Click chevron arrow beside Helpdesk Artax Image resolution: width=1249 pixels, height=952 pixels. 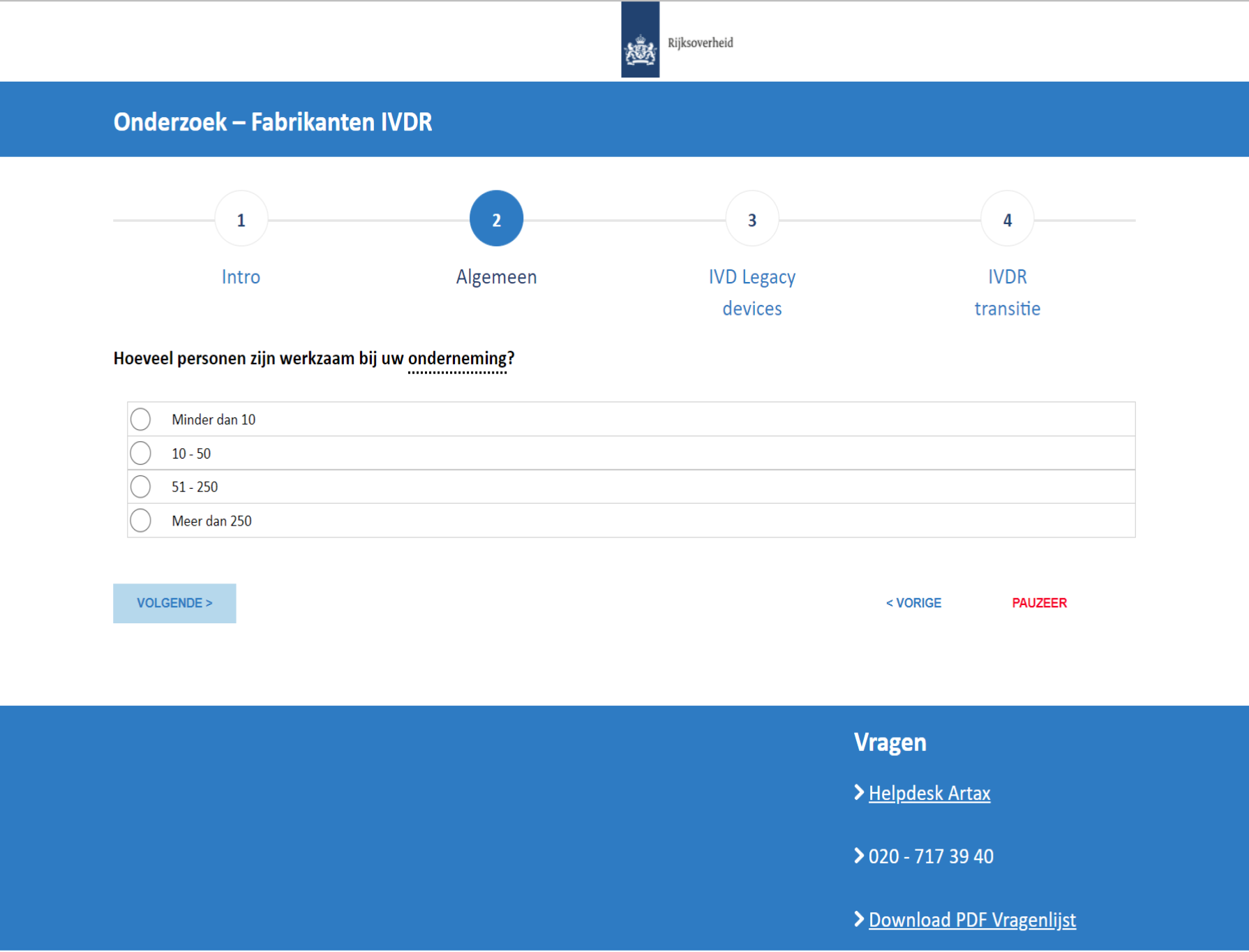(x=859, y=792)
